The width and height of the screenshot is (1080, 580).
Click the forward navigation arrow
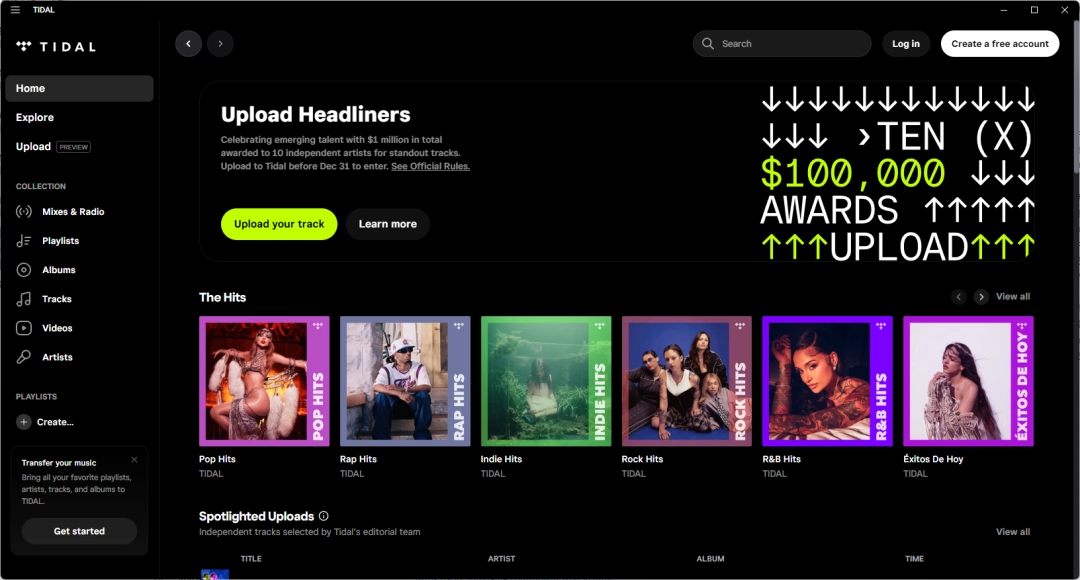(220, 43)
